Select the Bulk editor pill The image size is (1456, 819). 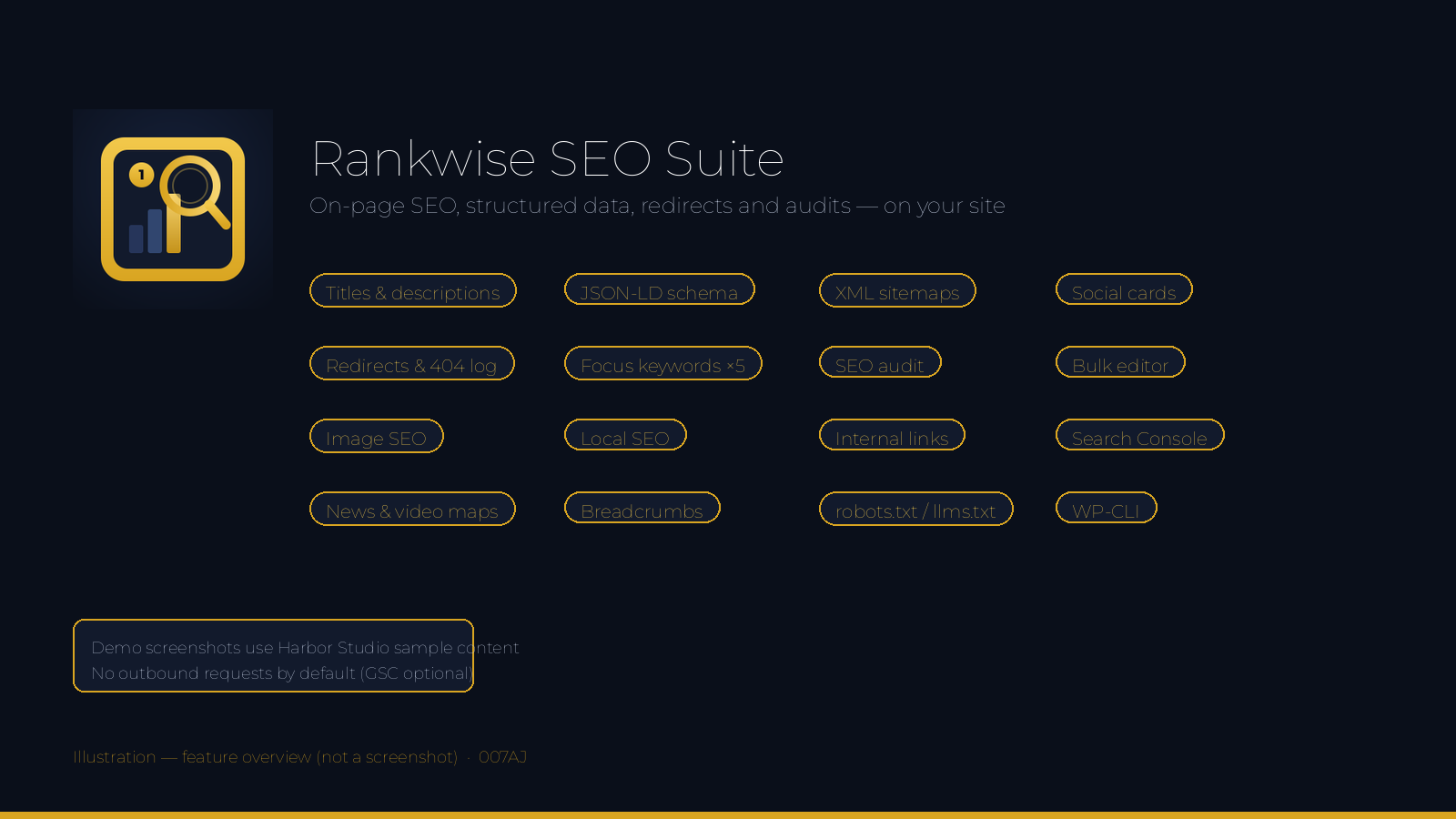click(x=1120, y=362)
